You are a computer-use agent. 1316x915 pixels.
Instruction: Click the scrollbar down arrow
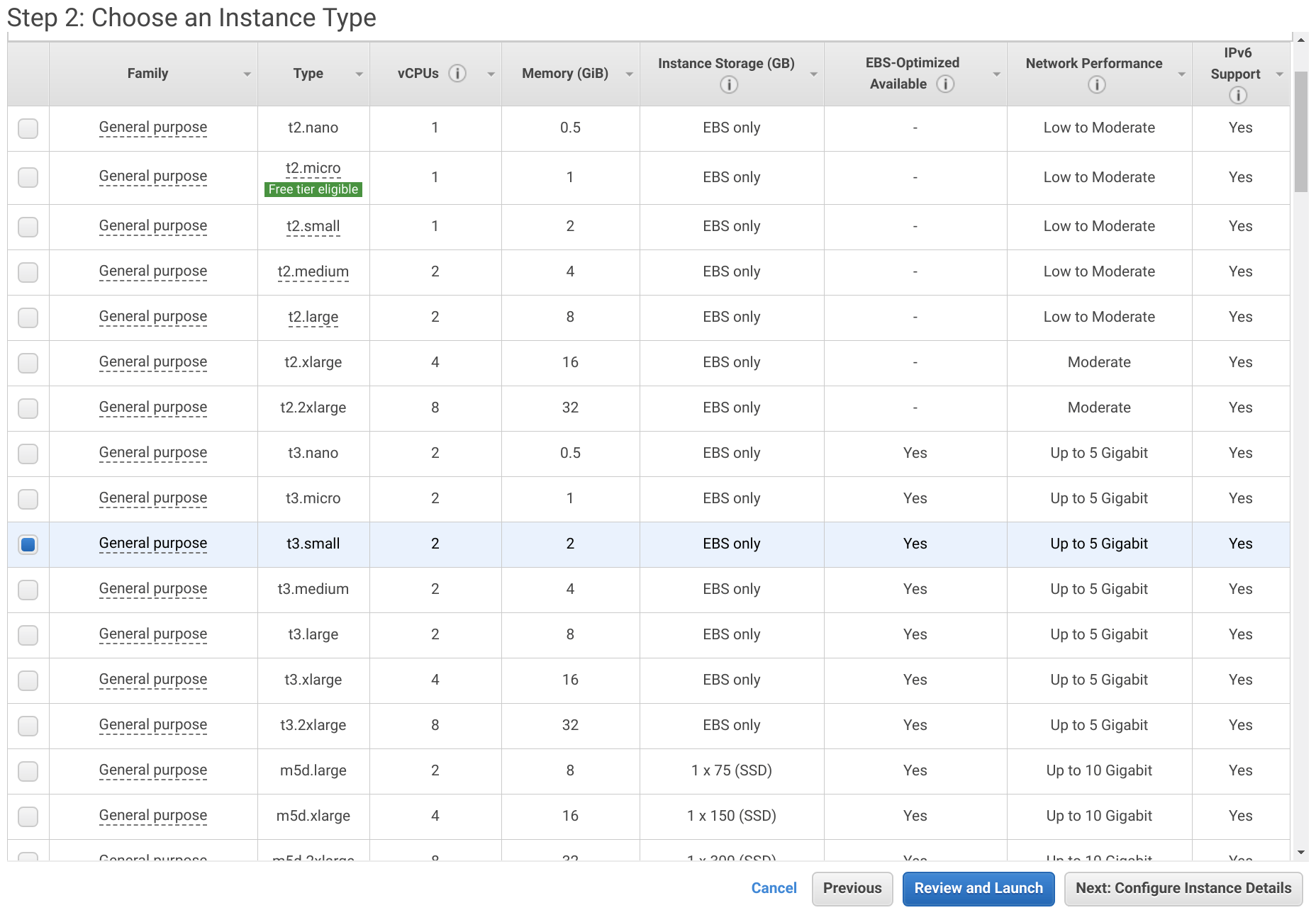[1300, 853]
